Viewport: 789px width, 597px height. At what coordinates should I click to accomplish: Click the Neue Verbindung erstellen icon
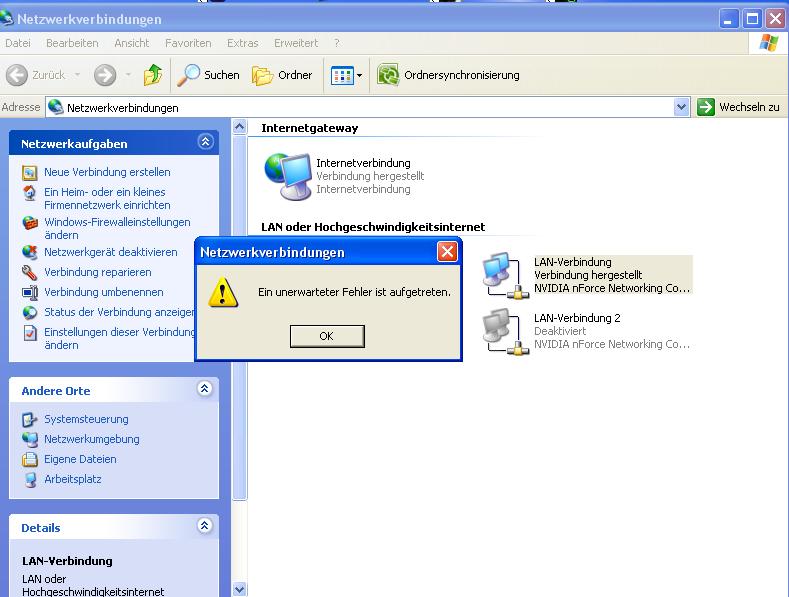click(x=30, y=173)
